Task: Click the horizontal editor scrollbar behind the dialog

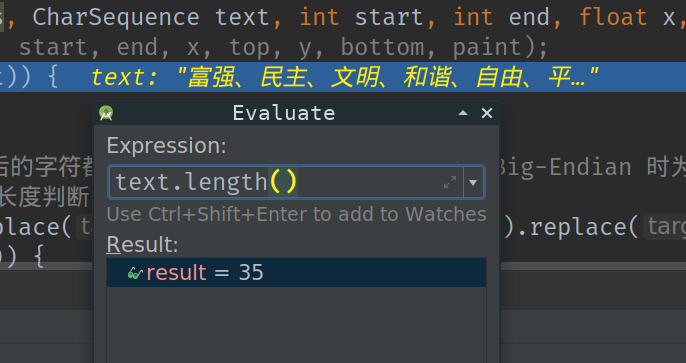Action: (593, 266)
